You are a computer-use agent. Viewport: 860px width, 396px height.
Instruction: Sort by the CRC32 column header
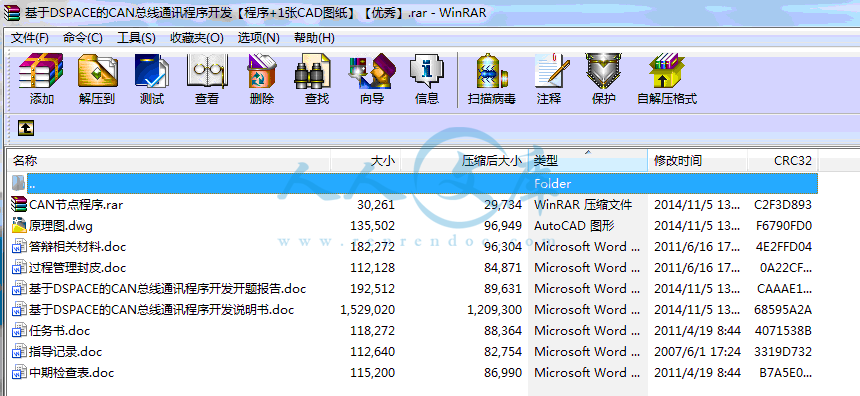click(783, 161)
